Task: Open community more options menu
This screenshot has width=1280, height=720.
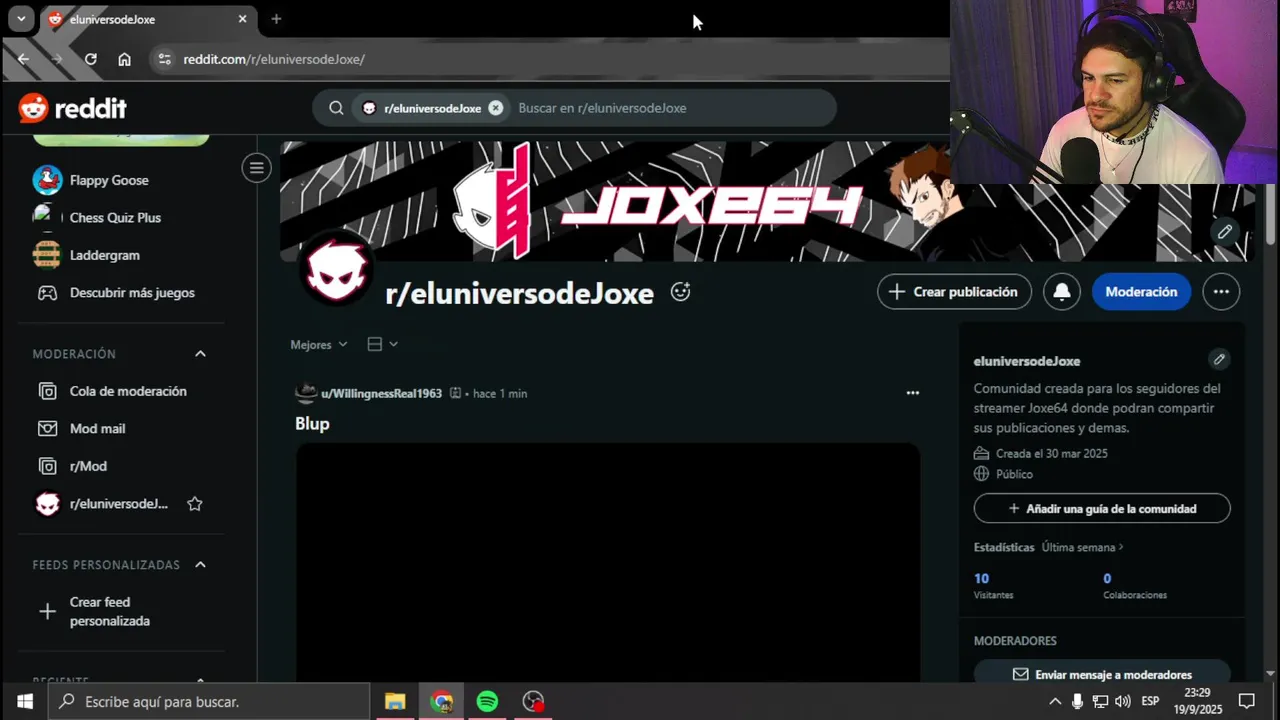Action: tap(1221, 292)
